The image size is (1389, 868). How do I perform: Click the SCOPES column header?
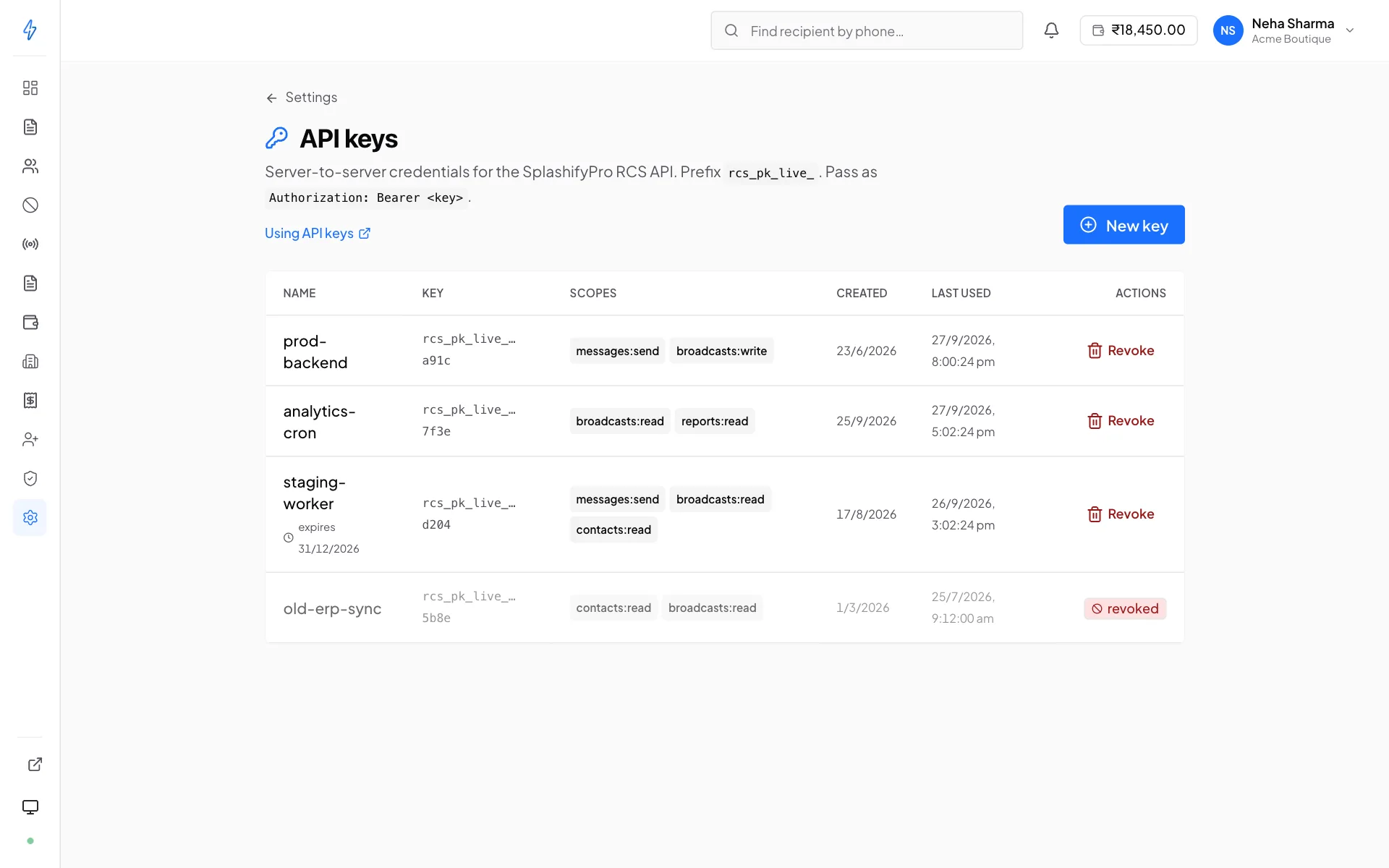click(x=592, y=293)
